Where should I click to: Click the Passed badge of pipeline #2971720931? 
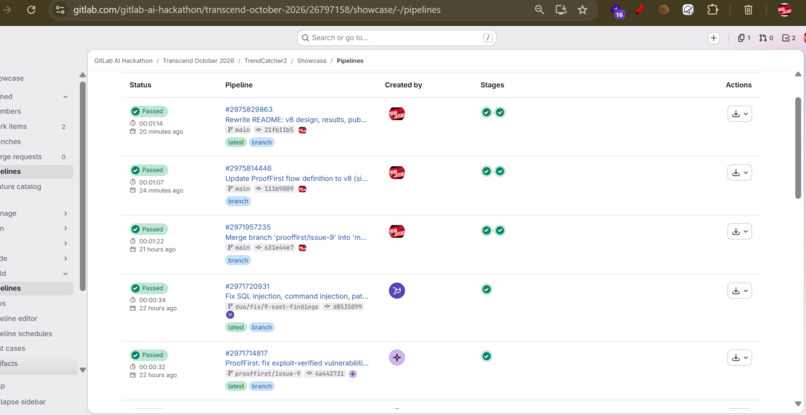coord(149,288)
